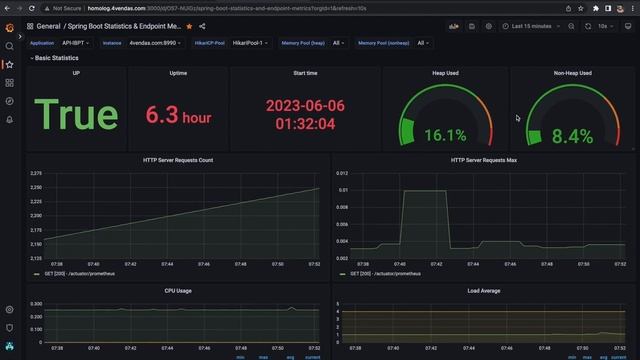
Task: Open the Last 15 minutes time picker
Action: [531, 26]
